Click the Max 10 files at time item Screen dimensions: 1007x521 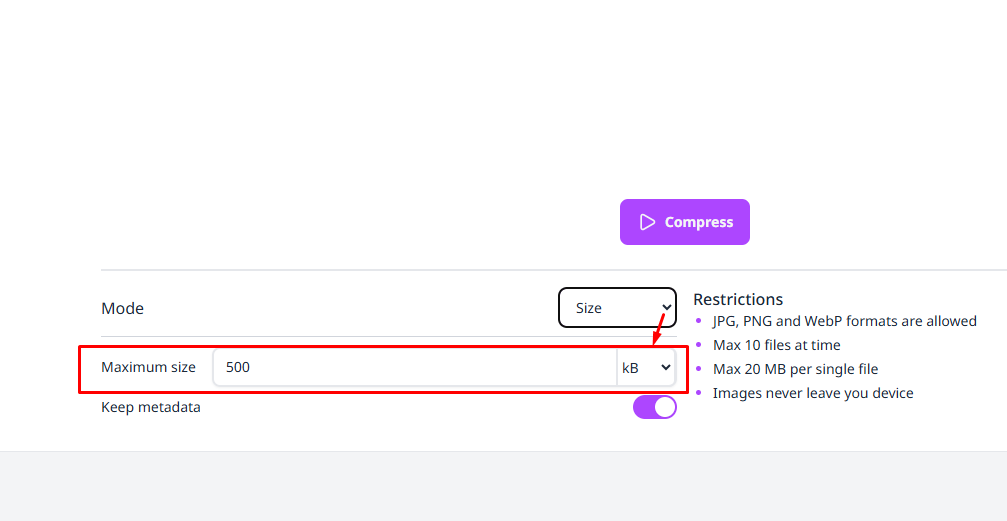pos(776,345)
